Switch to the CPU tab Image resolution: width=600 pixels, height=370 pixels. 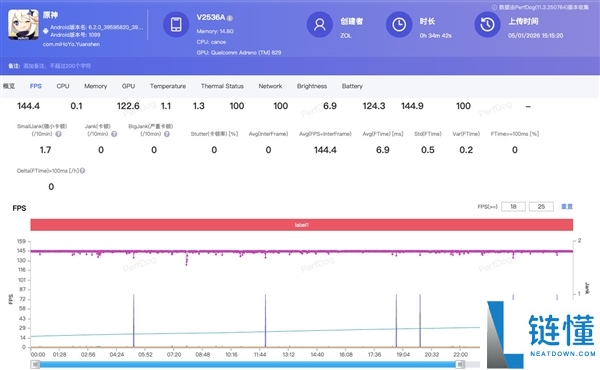[63, 86]
